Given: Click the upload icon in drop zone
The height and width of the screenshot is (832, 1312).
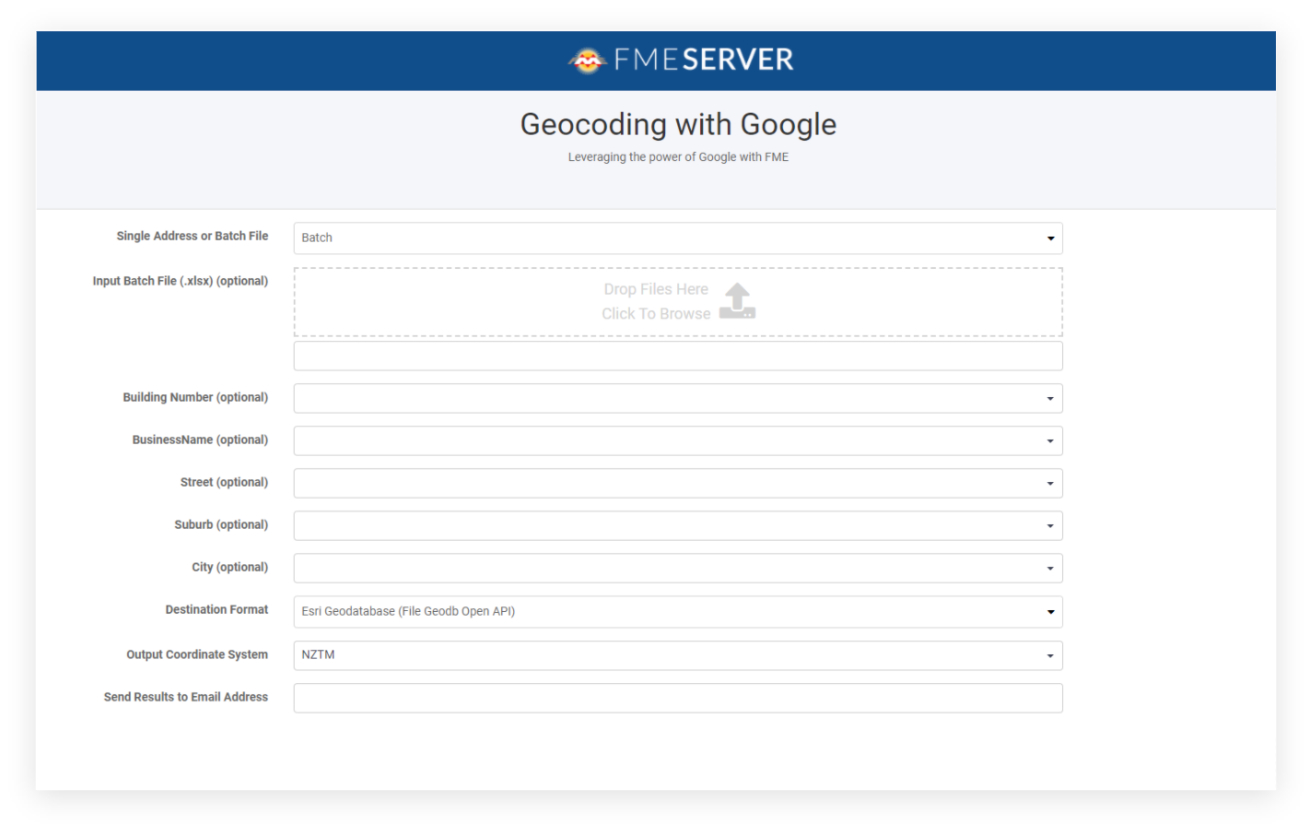Looking at the screenshot, I should coord(737,301).
